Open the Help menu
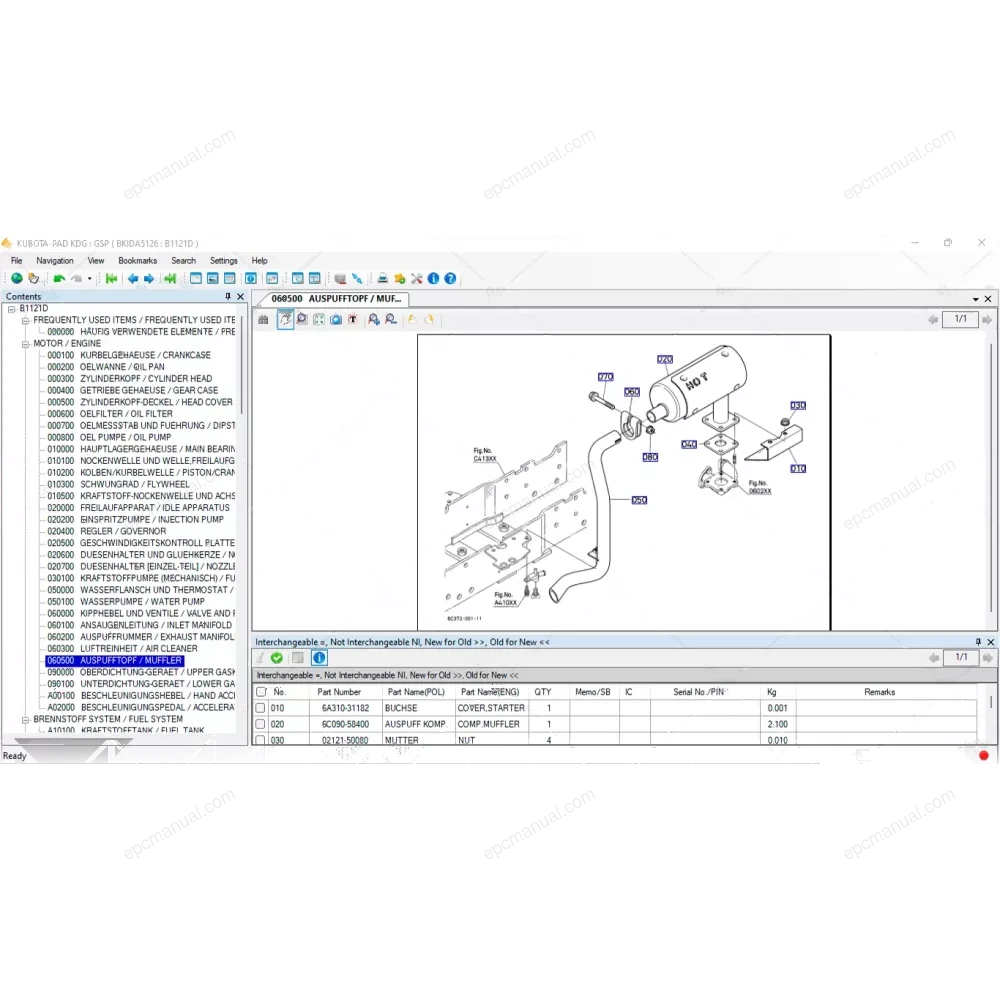This screenshot has width=1000, height=1000. [260, 261]
